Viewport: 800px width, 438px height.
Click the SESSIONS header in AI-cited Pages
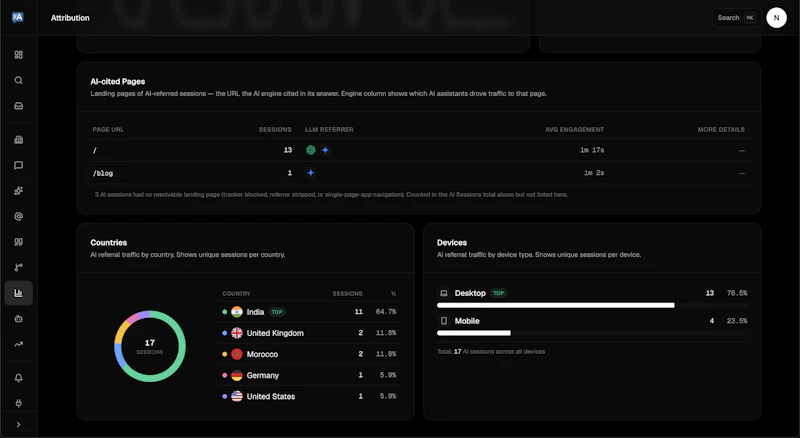[275, 130]
